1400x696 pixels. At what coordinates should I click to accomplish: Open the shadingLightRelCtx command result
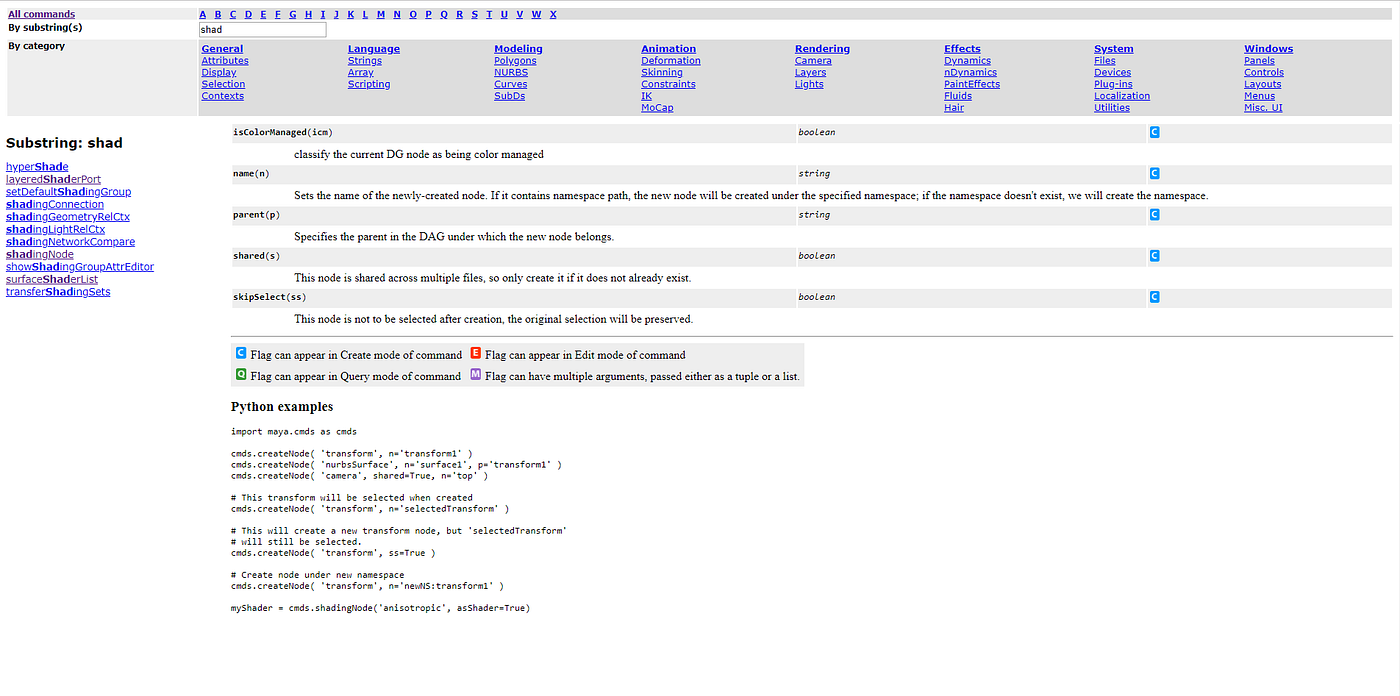pos(55,229)
